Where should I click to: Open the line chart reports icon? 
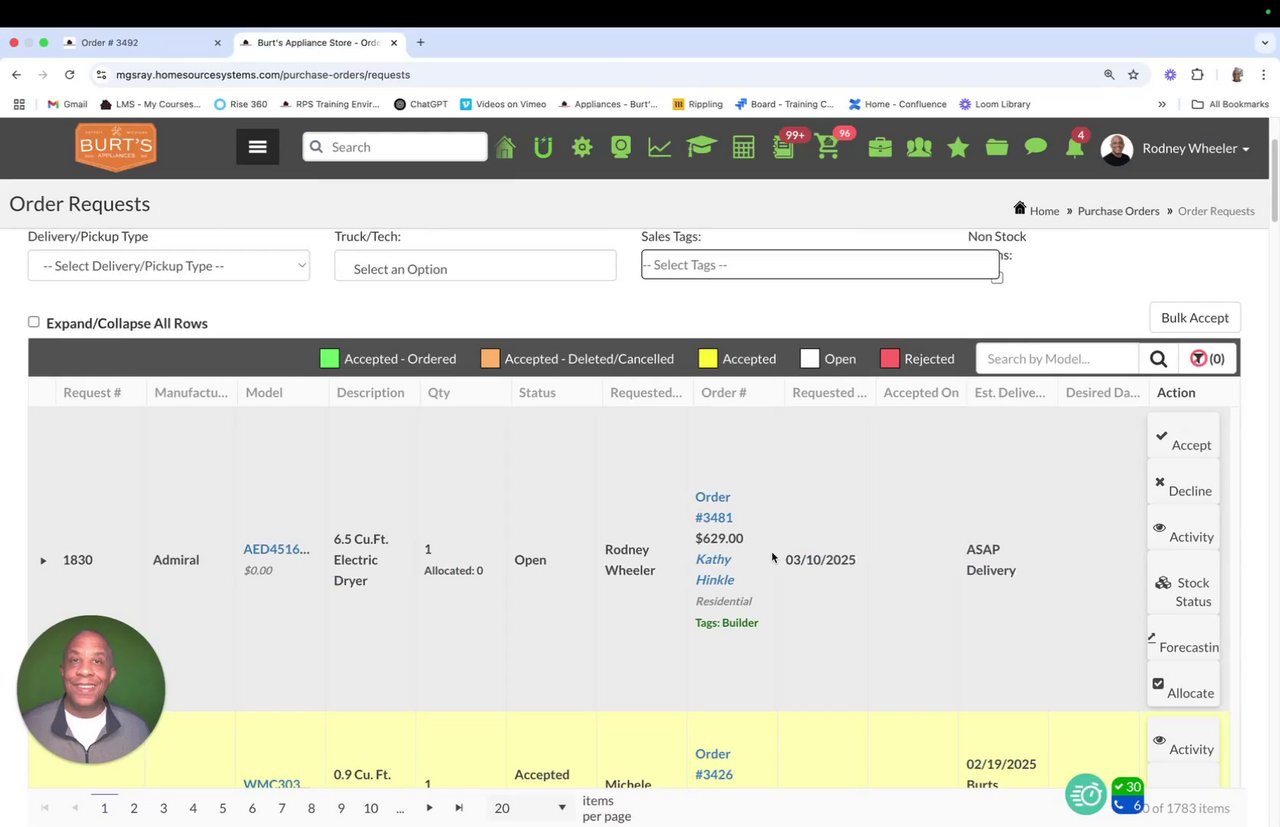[660, 148]
